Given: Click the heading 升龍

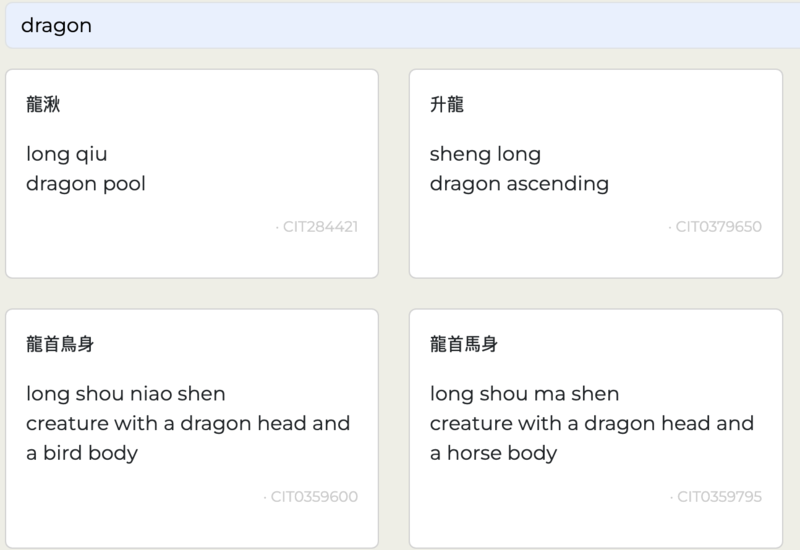Looking at the screenshot, I should click(447, 105).
